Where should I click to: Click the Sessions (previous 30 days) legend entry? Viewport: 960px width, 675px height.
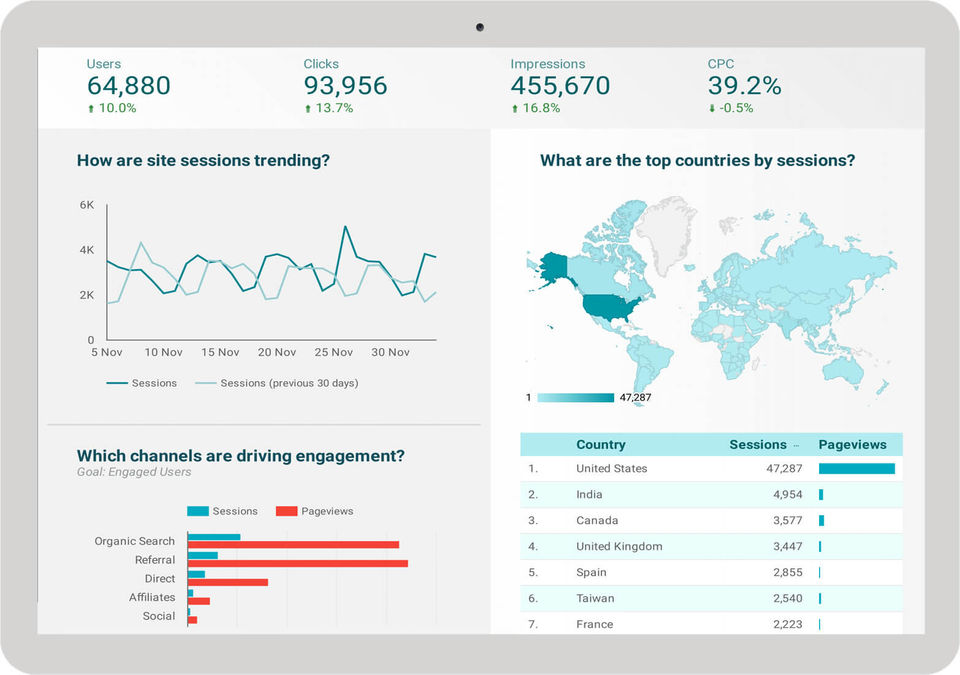[277, 383]
